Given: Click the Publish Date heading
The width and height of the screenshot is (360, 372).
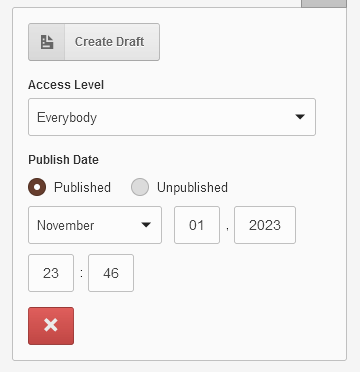Looking at the screenshot, I should (63, 160).
